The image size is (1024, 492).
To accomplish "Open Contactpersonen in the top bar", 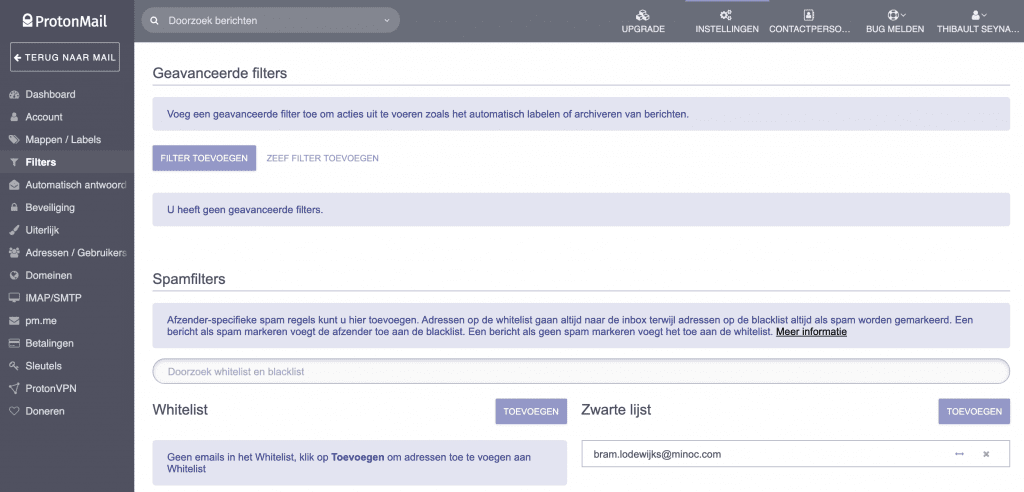I will (810, 21).
